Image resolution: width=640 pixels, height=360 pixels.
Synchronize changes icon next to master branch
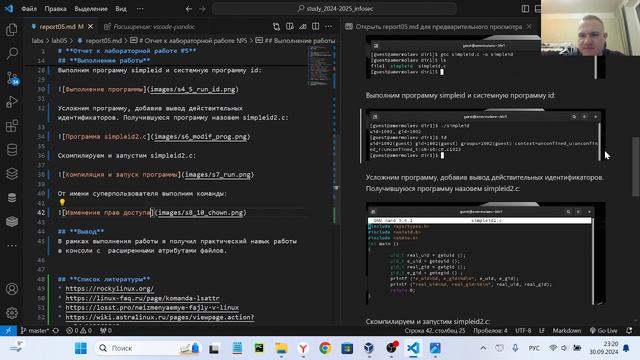pyautogui.click(x=56, y=331)
